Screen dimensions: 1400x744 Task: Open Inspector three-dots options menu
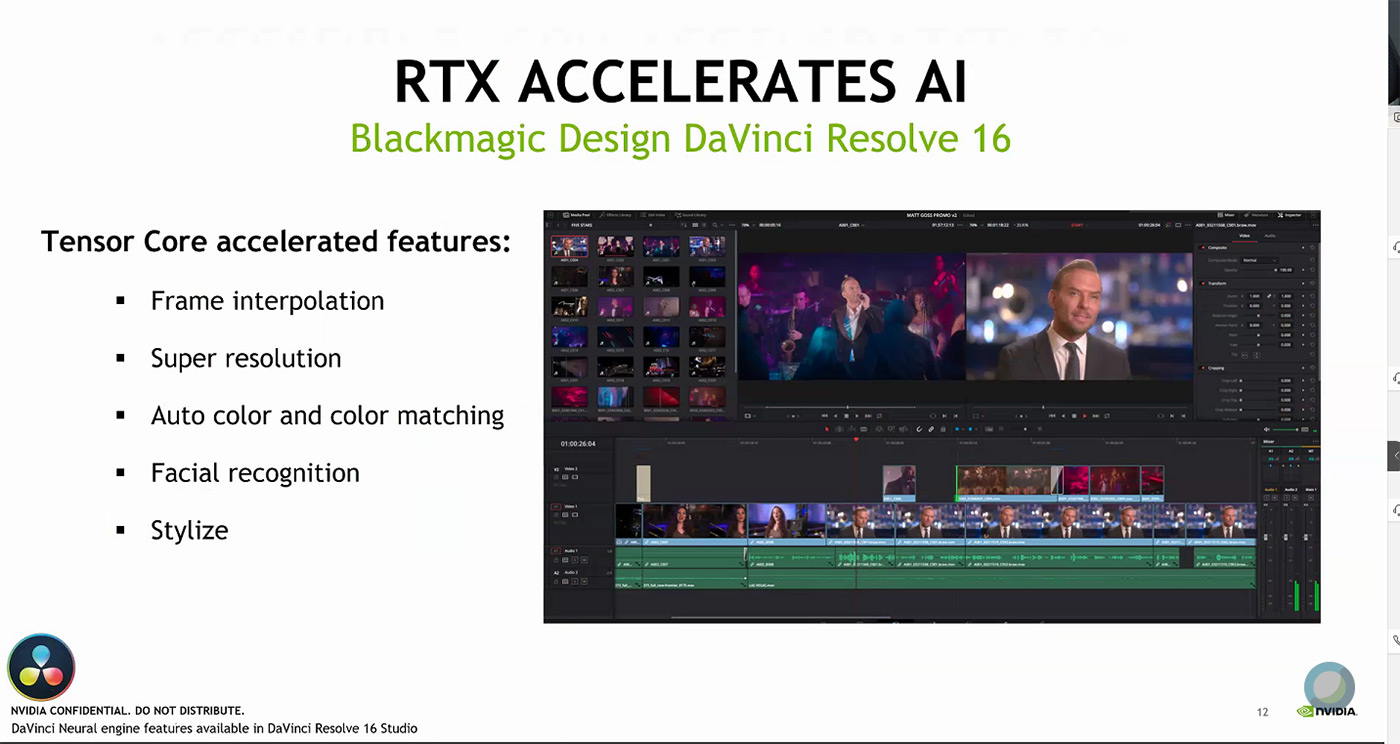(1315, 225)
